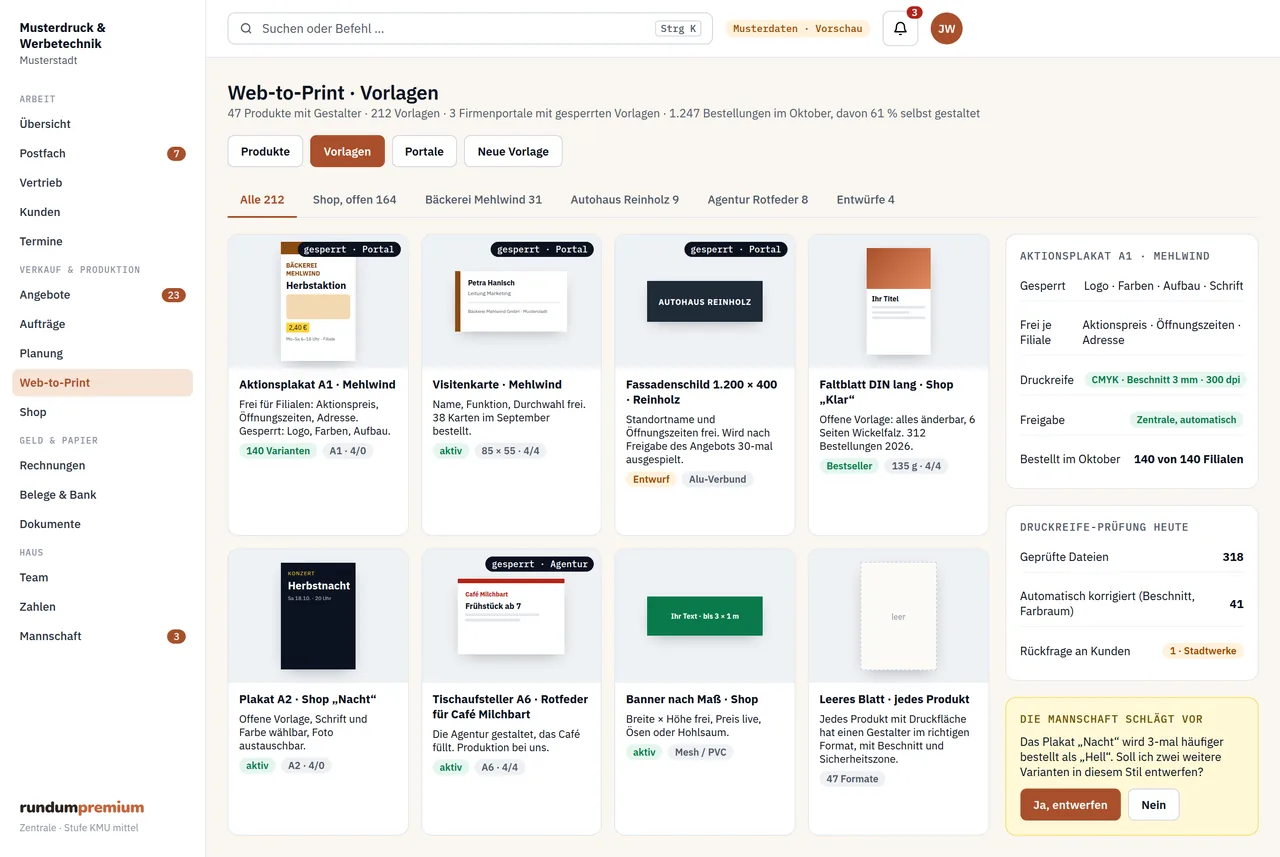Open the green Banner nach Maß thumbnail
This screenshot has height=857, width=1280.
(x=705, y=616)
